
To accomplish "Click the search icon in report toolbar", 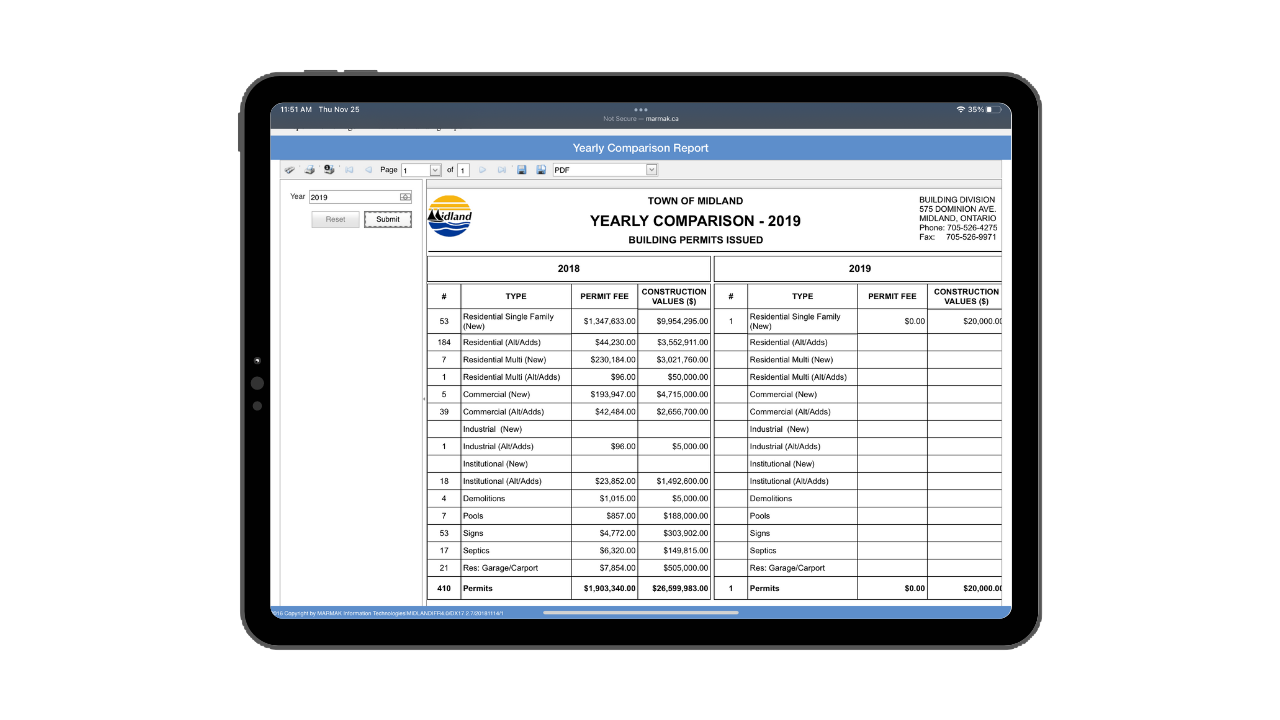I will pos(289,170).
